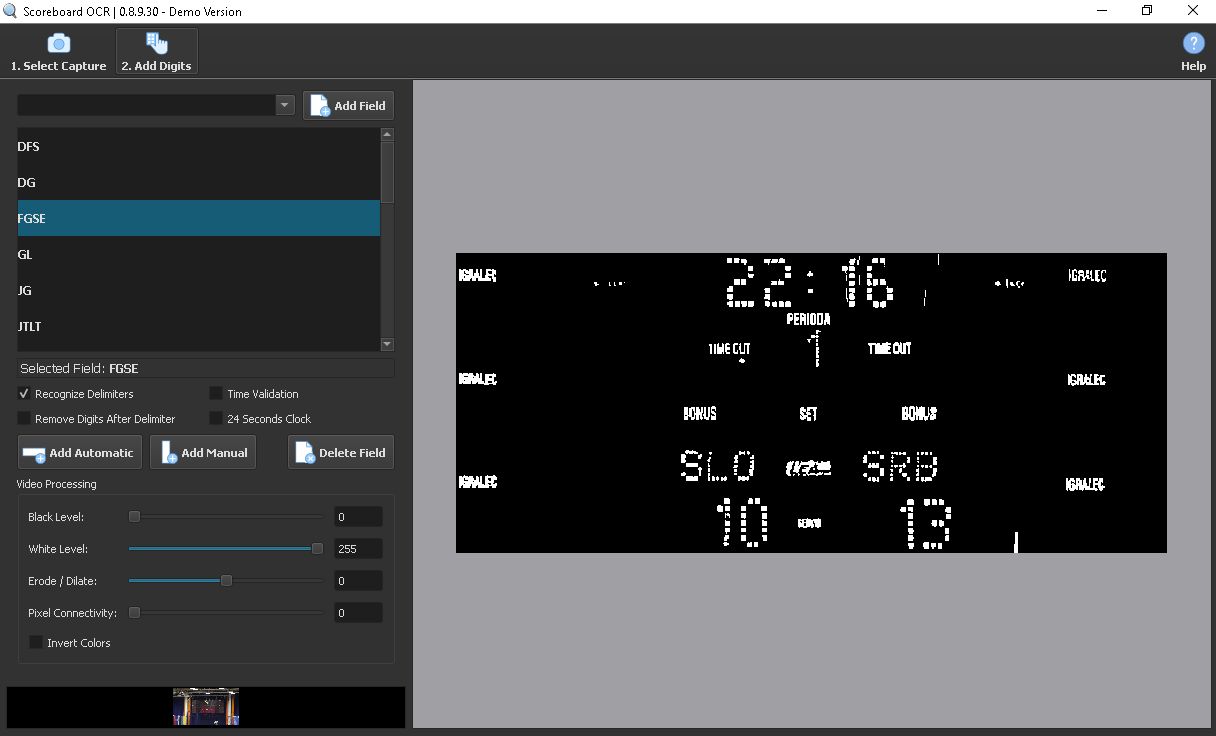Enable Time Validation checkbox
This screenshot has width=1216, height=736.
click(216, 394)
